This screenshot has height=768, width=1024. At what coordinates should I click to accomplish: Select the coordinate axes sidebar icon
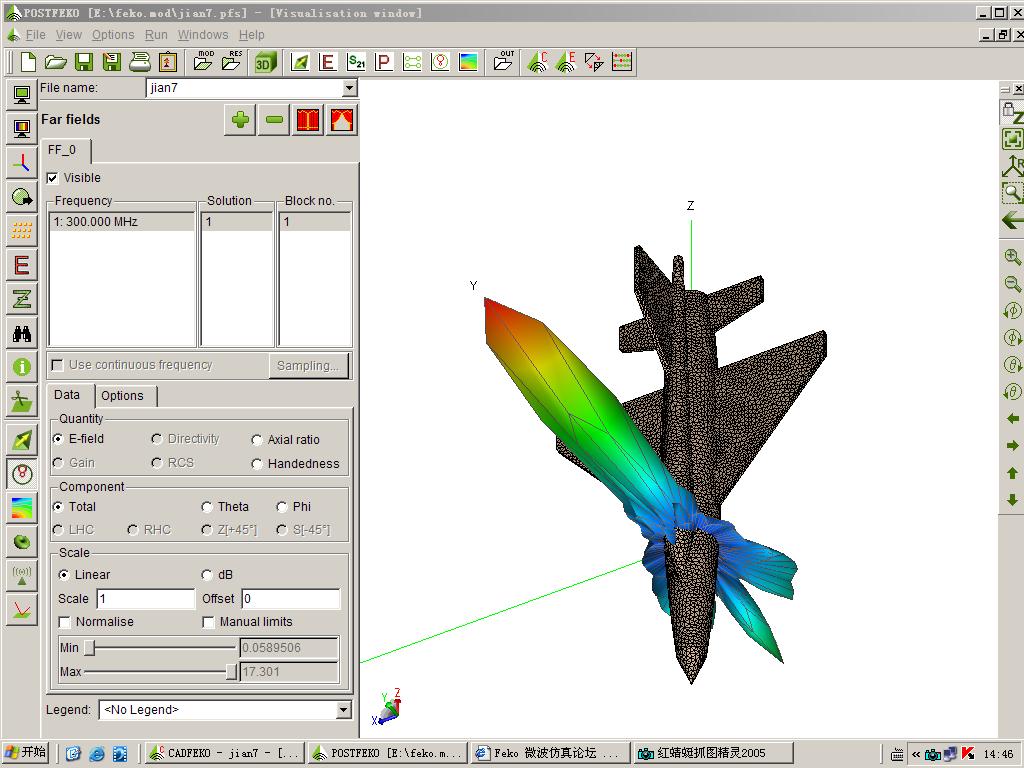coord(22,163)
